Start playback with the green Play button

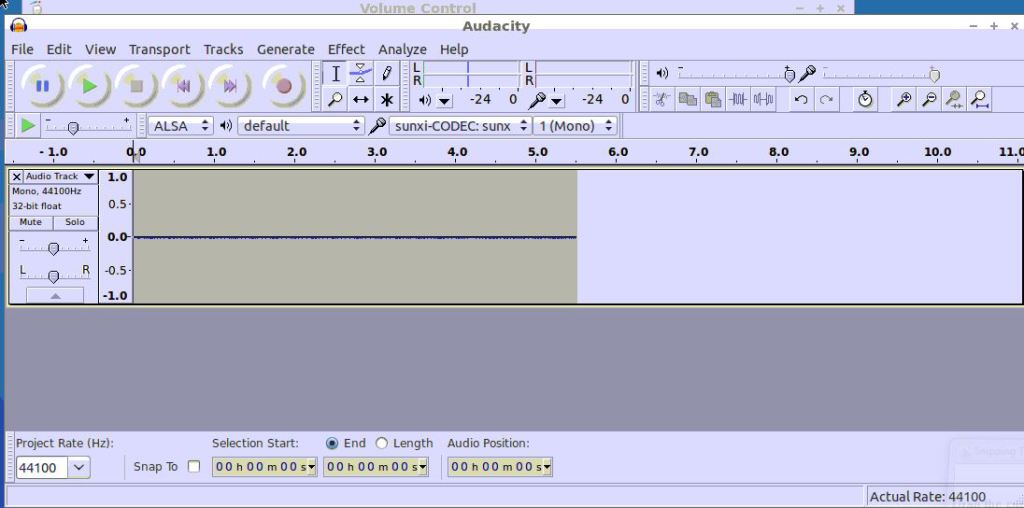click(89, 86)
